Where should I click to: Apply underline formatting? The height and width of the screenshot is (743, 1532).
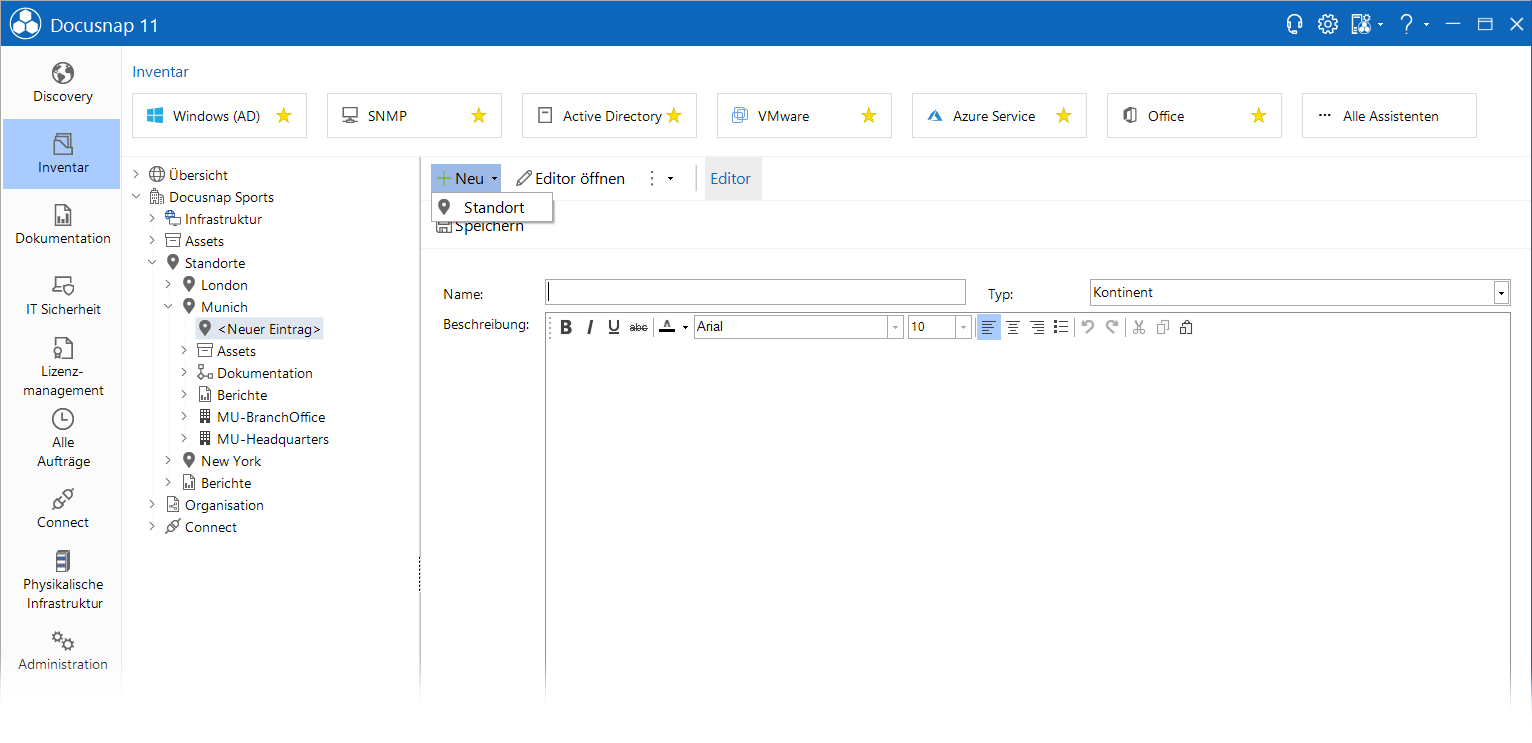click(x=614, y=327)
